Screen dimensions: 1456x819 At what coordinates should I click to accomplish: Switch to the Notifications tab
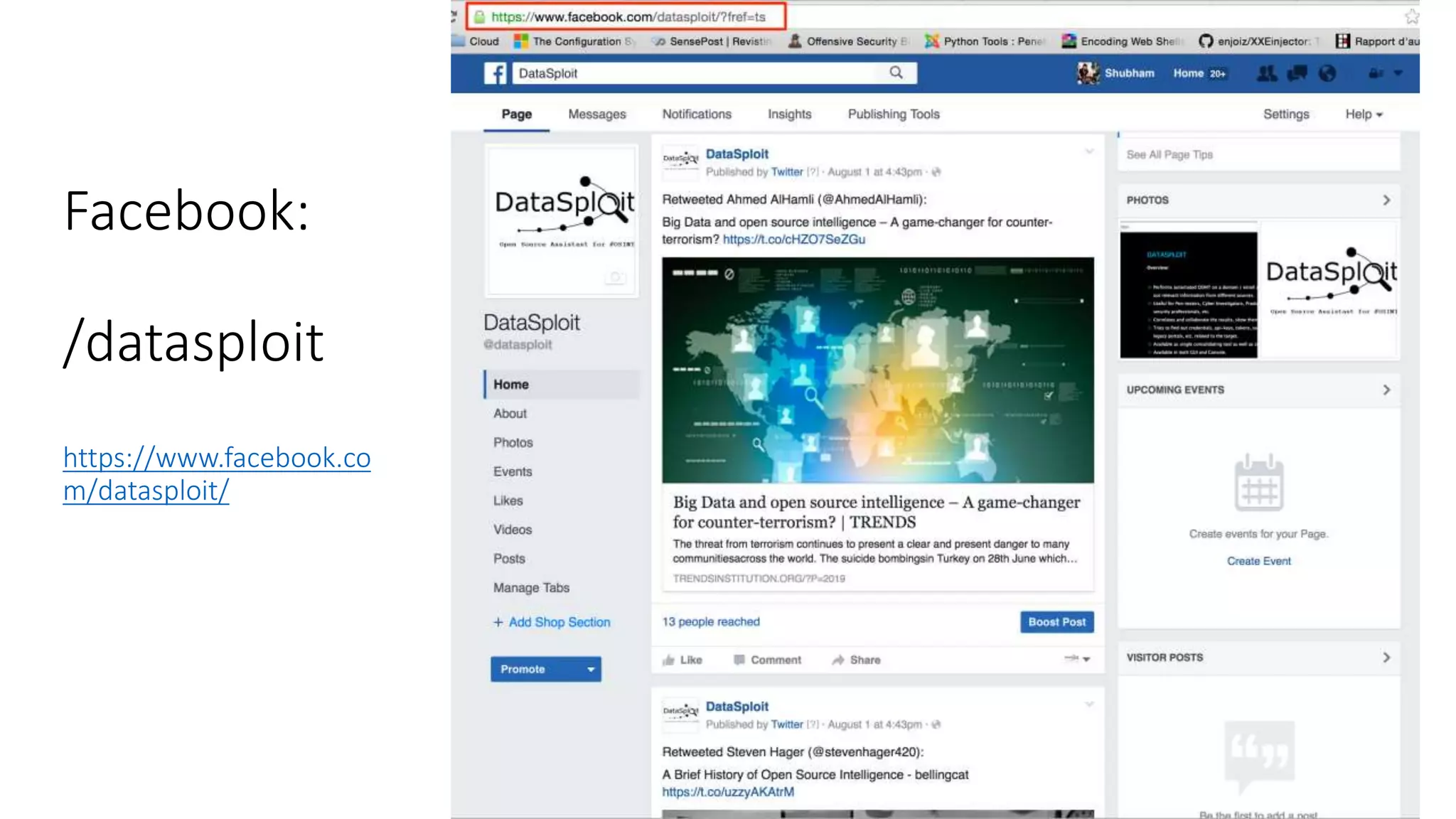pyautogui.click(x=697, y=114)
